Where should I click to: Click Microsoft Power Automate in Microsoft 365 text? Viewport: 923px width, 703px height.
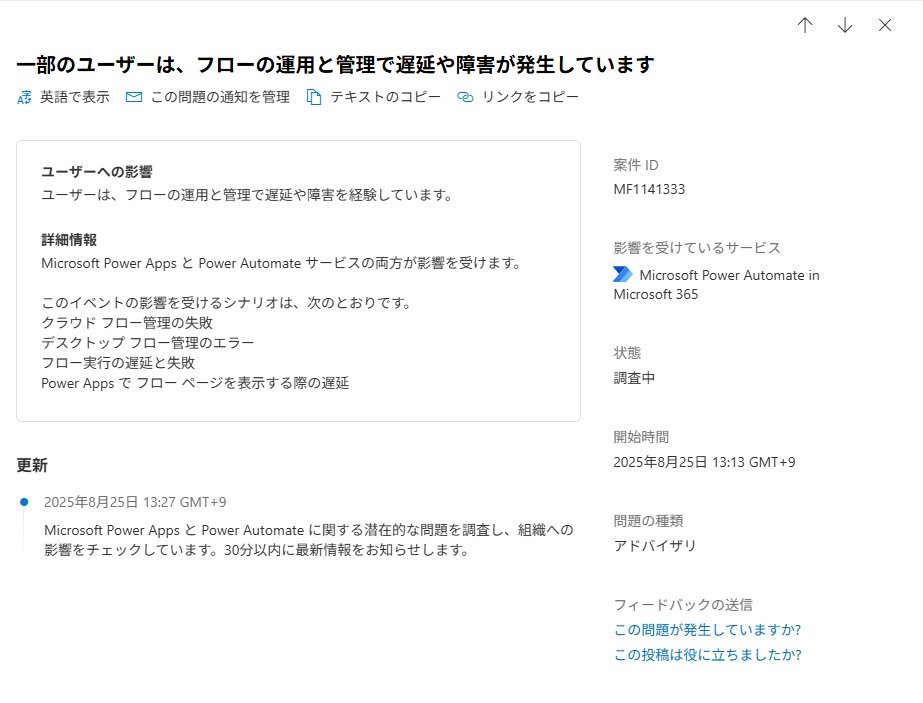pos(716,284)
